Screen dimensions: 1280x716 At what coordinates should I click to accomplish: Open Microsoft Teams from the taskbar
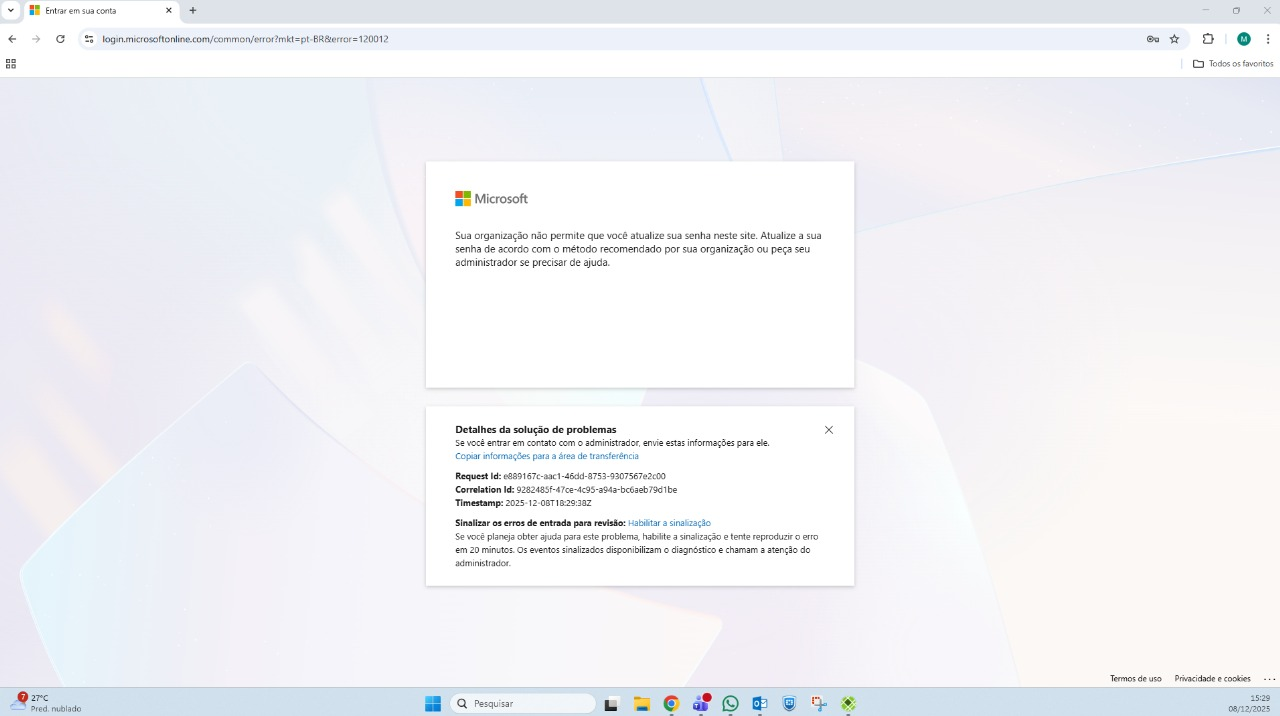click(701, 704)
